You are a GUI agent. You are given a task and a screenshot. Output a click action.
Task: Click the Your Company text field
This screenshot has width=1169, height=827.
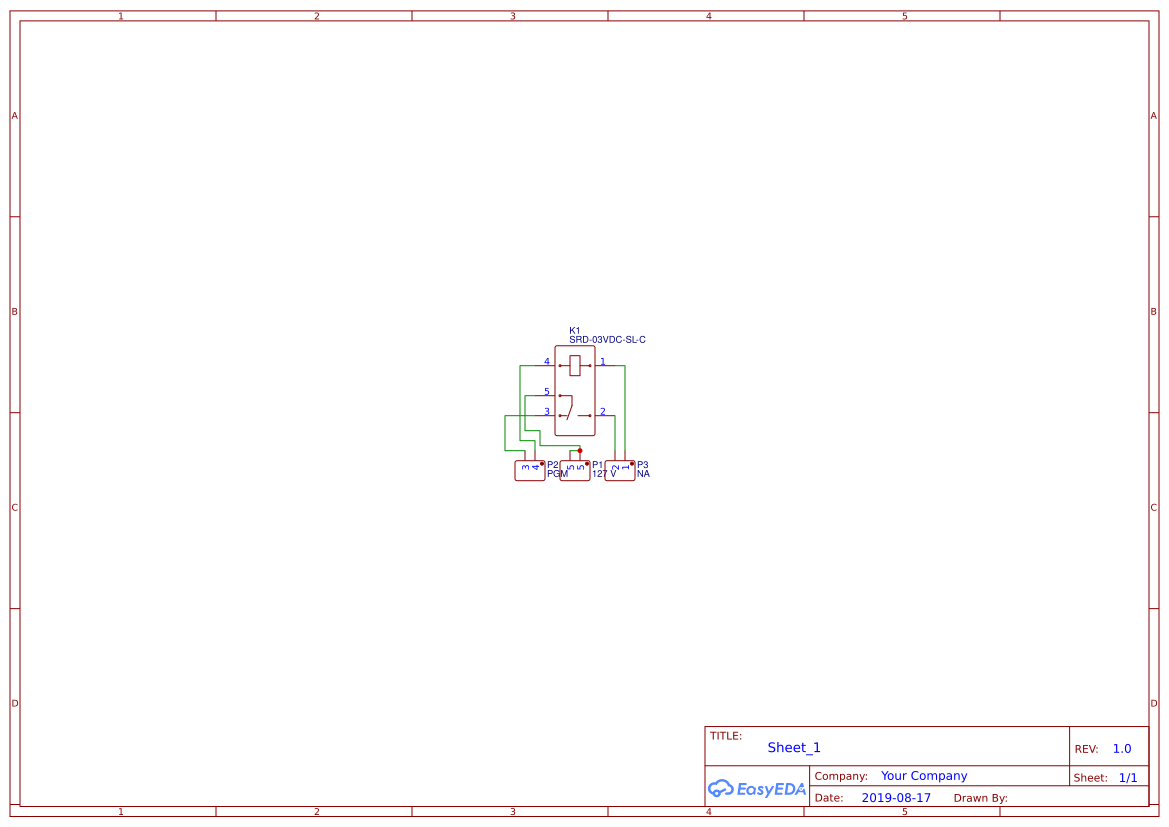[924, 775]
